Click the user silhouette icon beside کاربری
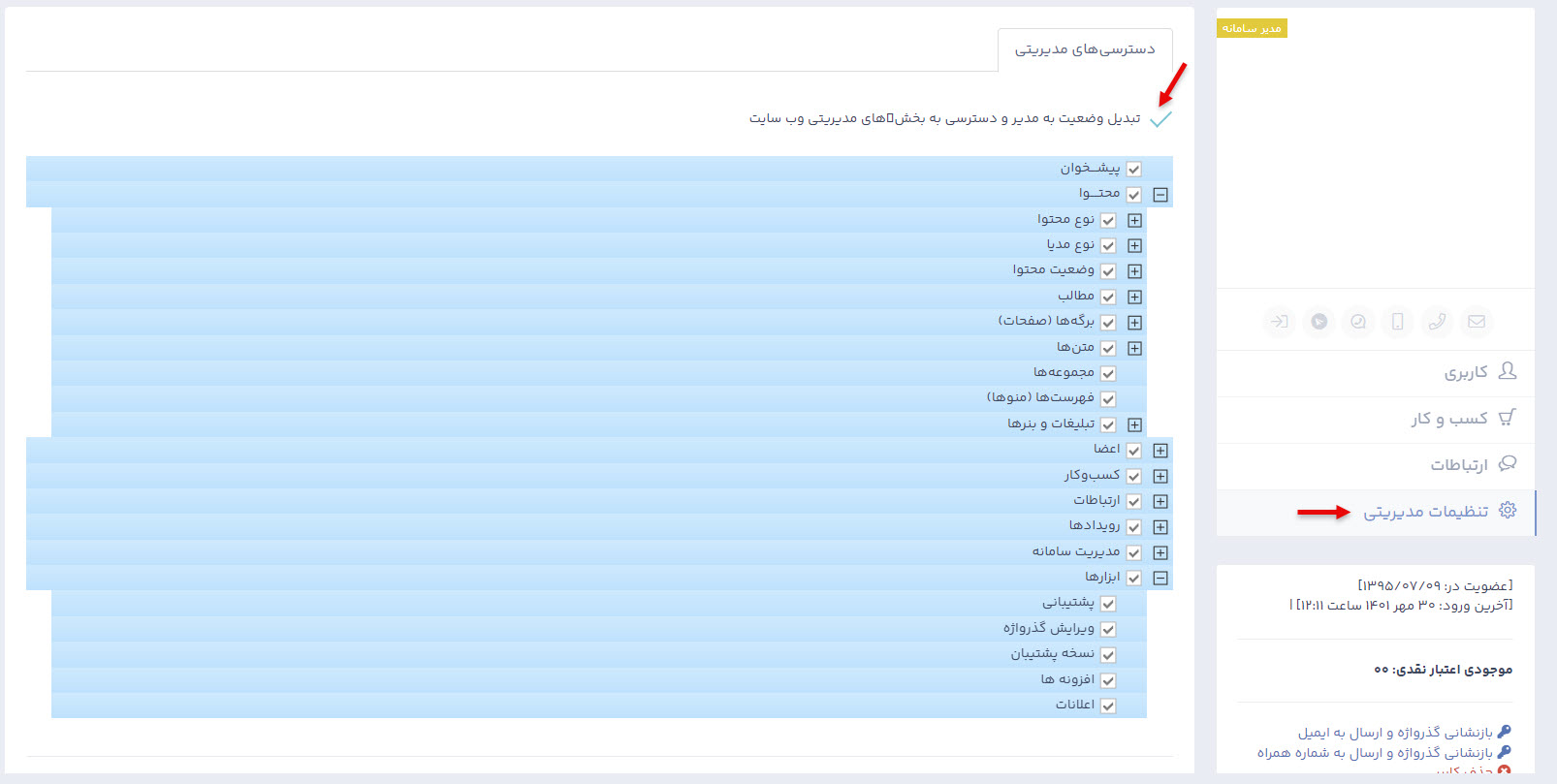1557x784 pixels. 1508,371
